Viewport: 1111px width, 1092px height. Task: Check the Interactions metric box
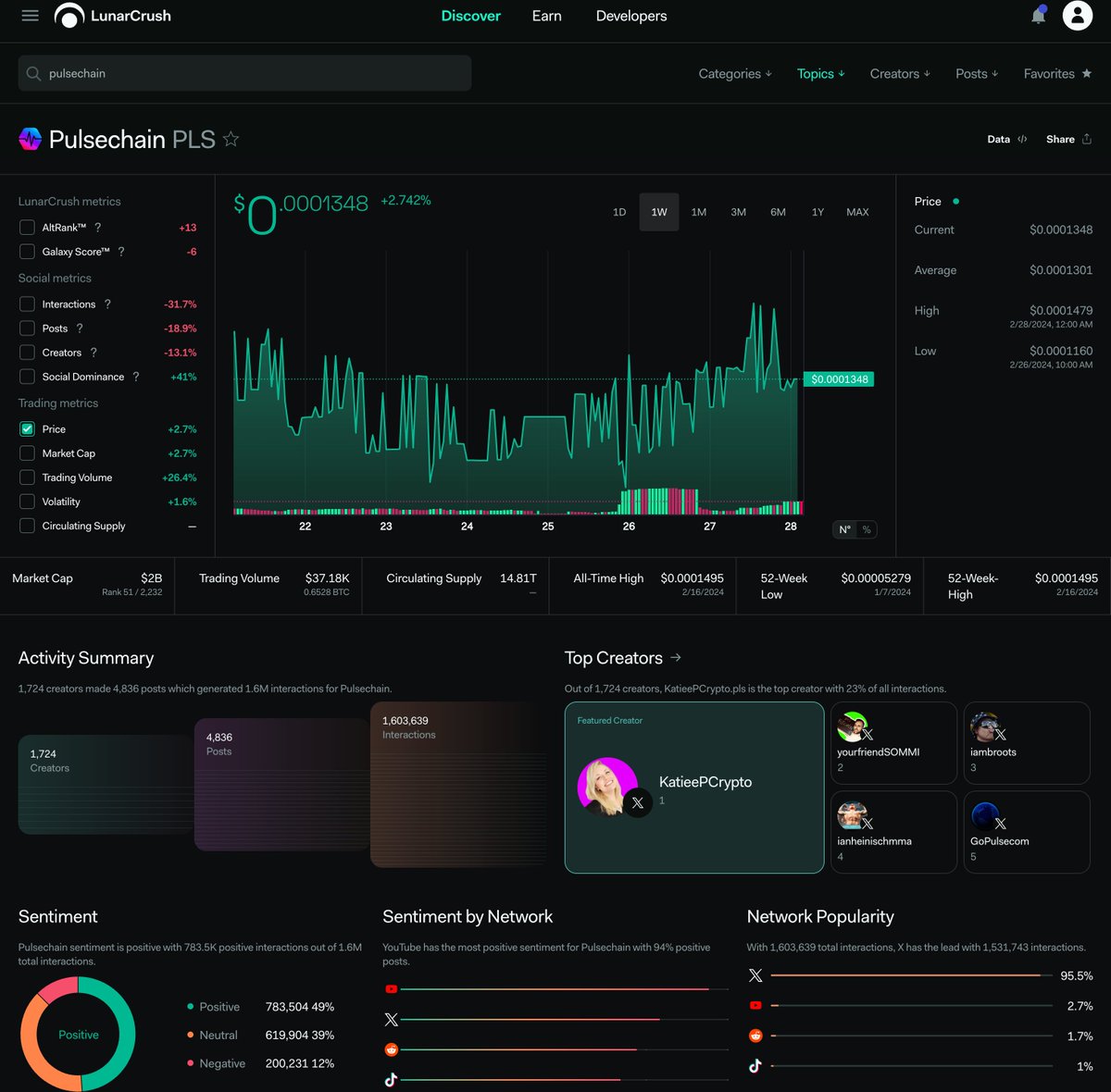[27, 304]
